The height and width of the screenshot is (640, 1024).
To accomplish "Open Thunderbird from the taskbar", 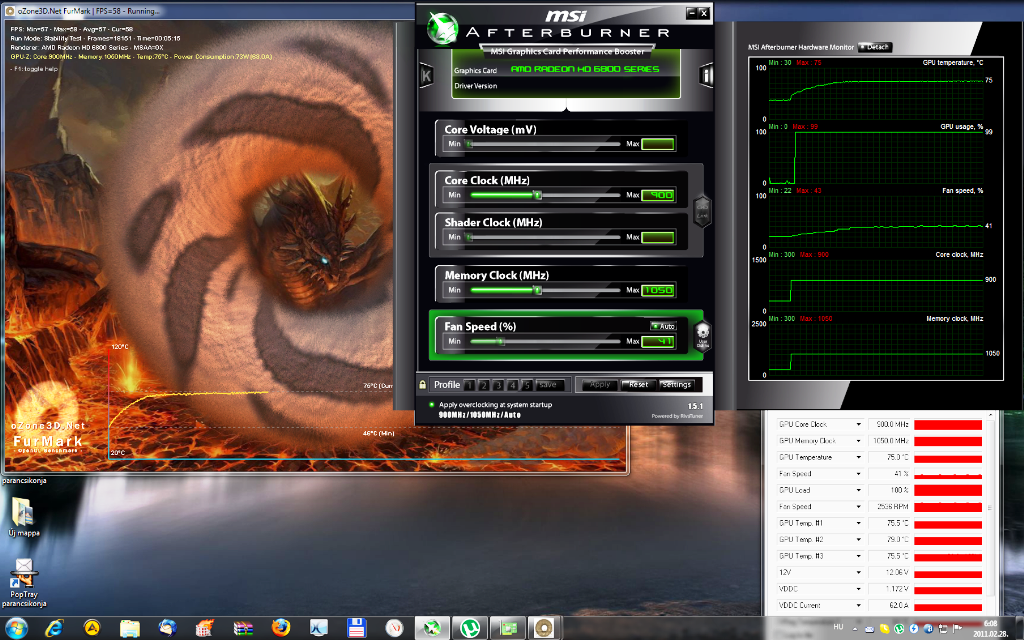I will pyautogui.click(x=167, y=628).
